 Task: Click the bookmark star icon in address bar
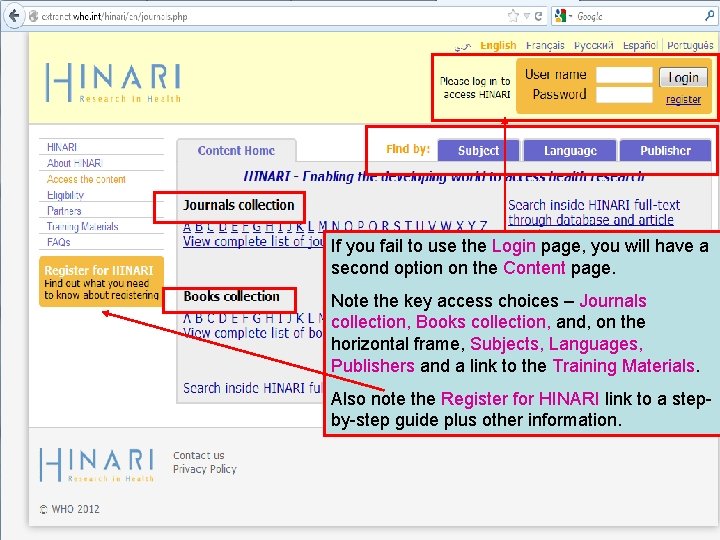513,16
